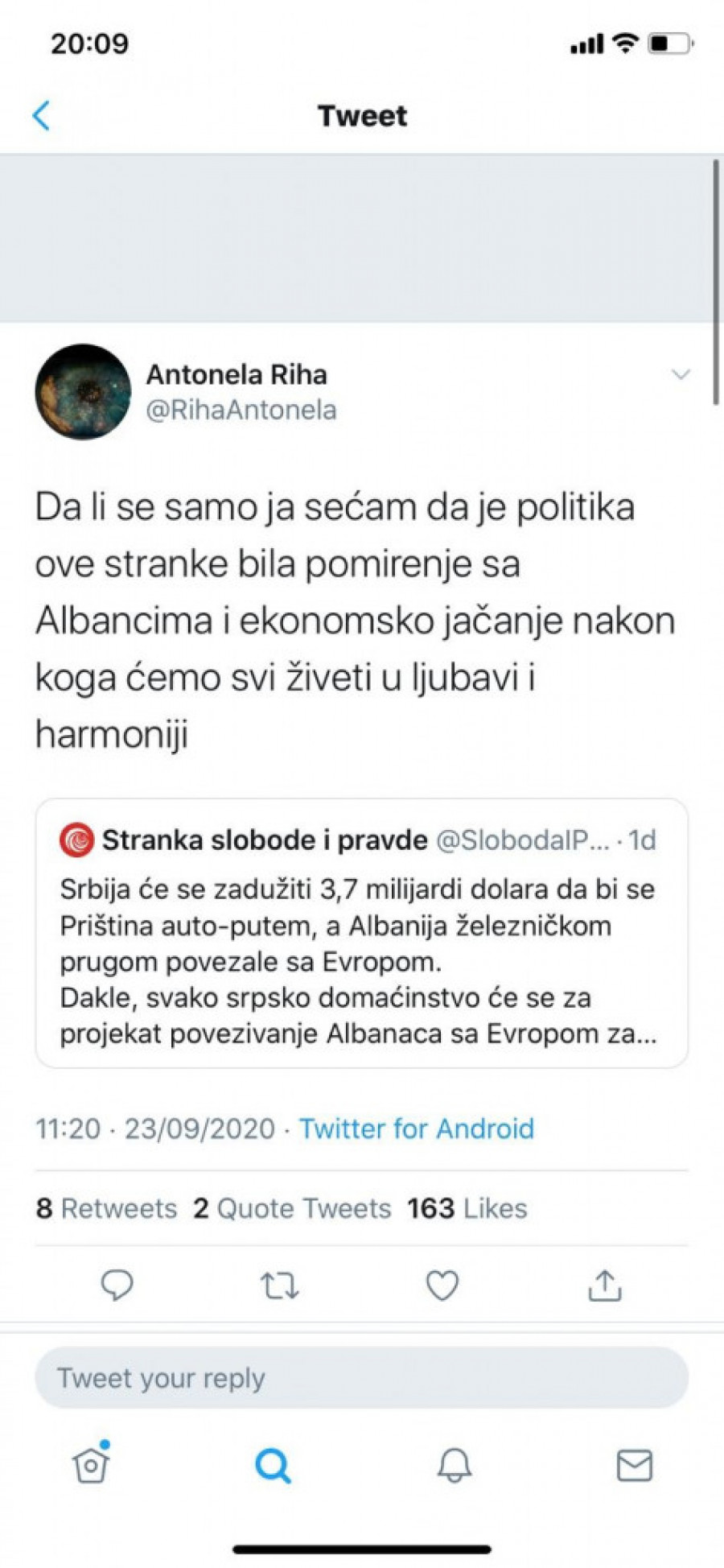724x1568 pixels.
Task: View the 8 Retweets list
Action: click(106, 1208)
